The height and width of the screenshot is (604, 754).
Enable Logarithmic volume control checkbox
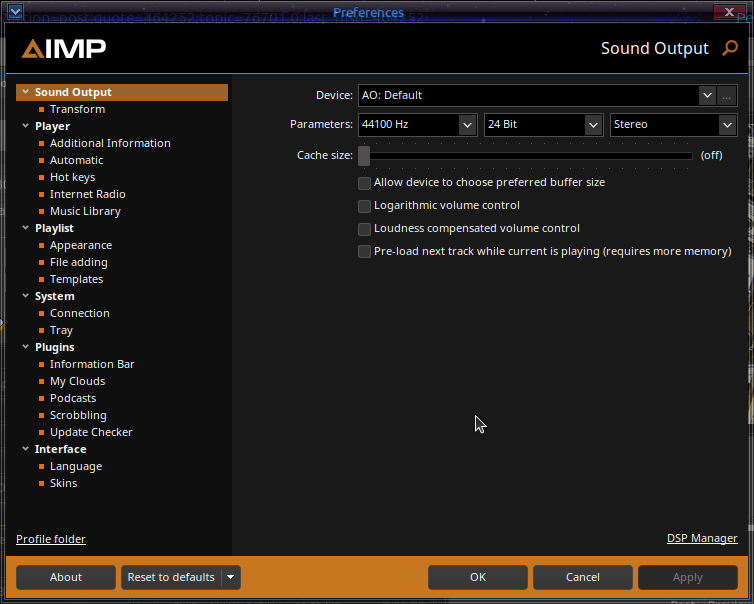[365, 206]
